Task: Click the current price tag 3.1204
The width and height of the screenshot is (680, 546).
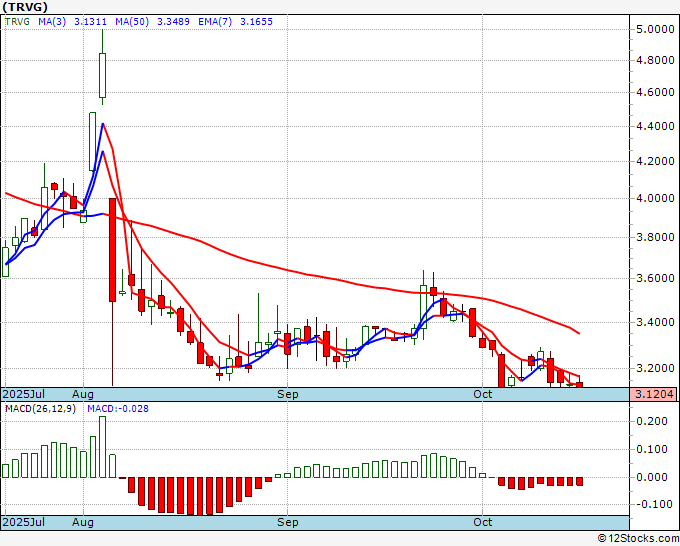Action: pyautogui.click(x=654, y=394)
